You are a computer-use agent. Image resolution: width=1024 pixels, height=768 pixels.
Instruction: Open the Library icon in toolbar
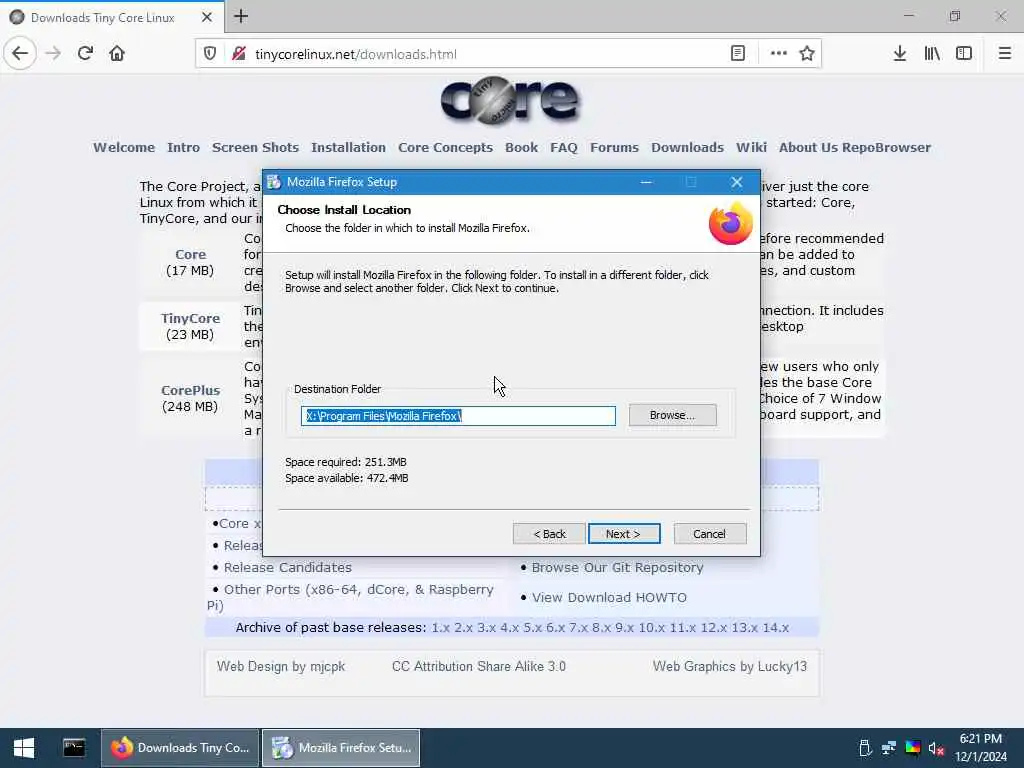point(932,54)
